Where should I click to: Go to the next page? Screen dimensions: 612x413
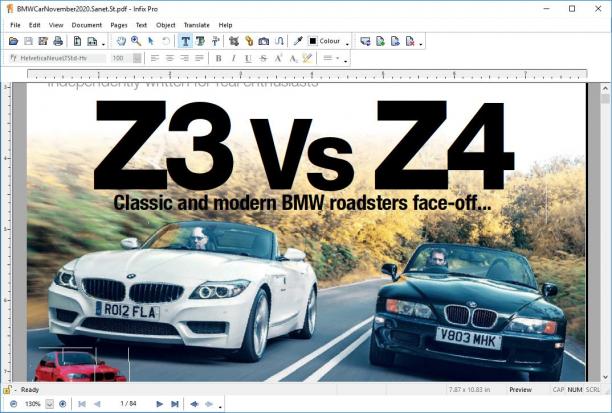coord(159,404)
